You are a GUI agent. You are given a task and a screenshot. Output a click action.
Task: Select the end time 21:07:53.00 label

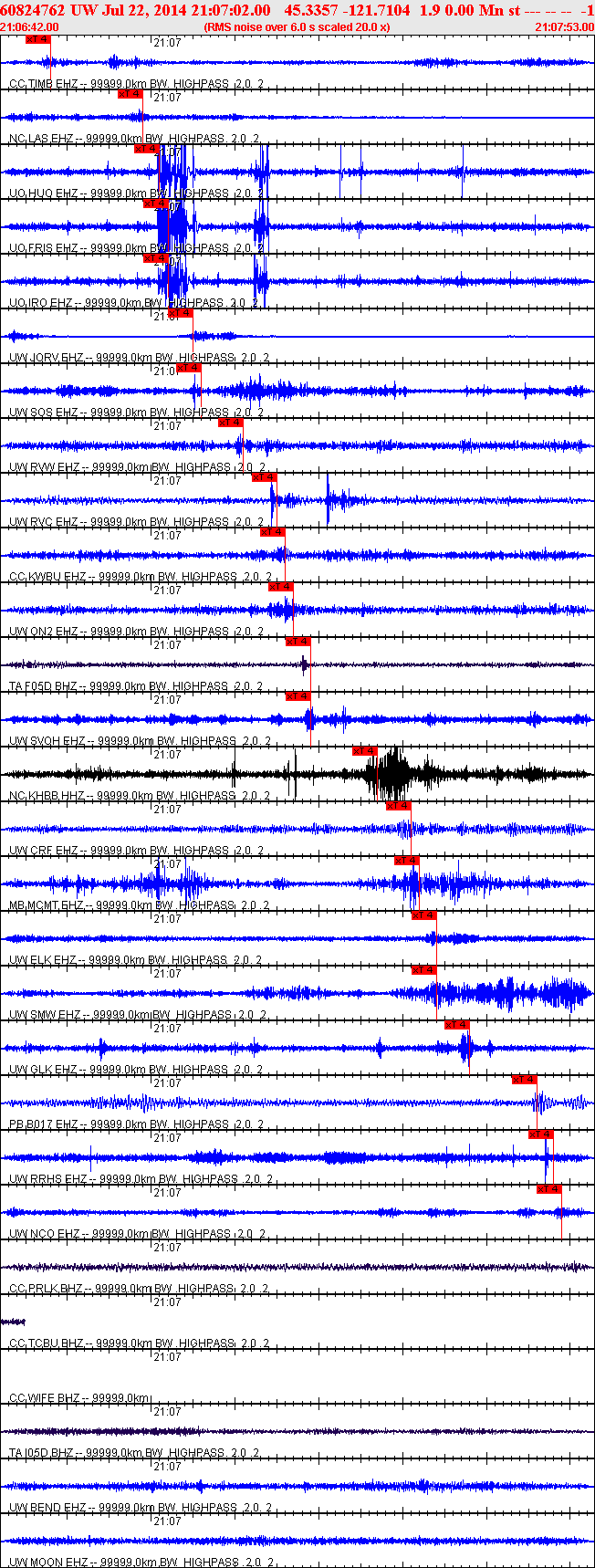coord(564,27)
